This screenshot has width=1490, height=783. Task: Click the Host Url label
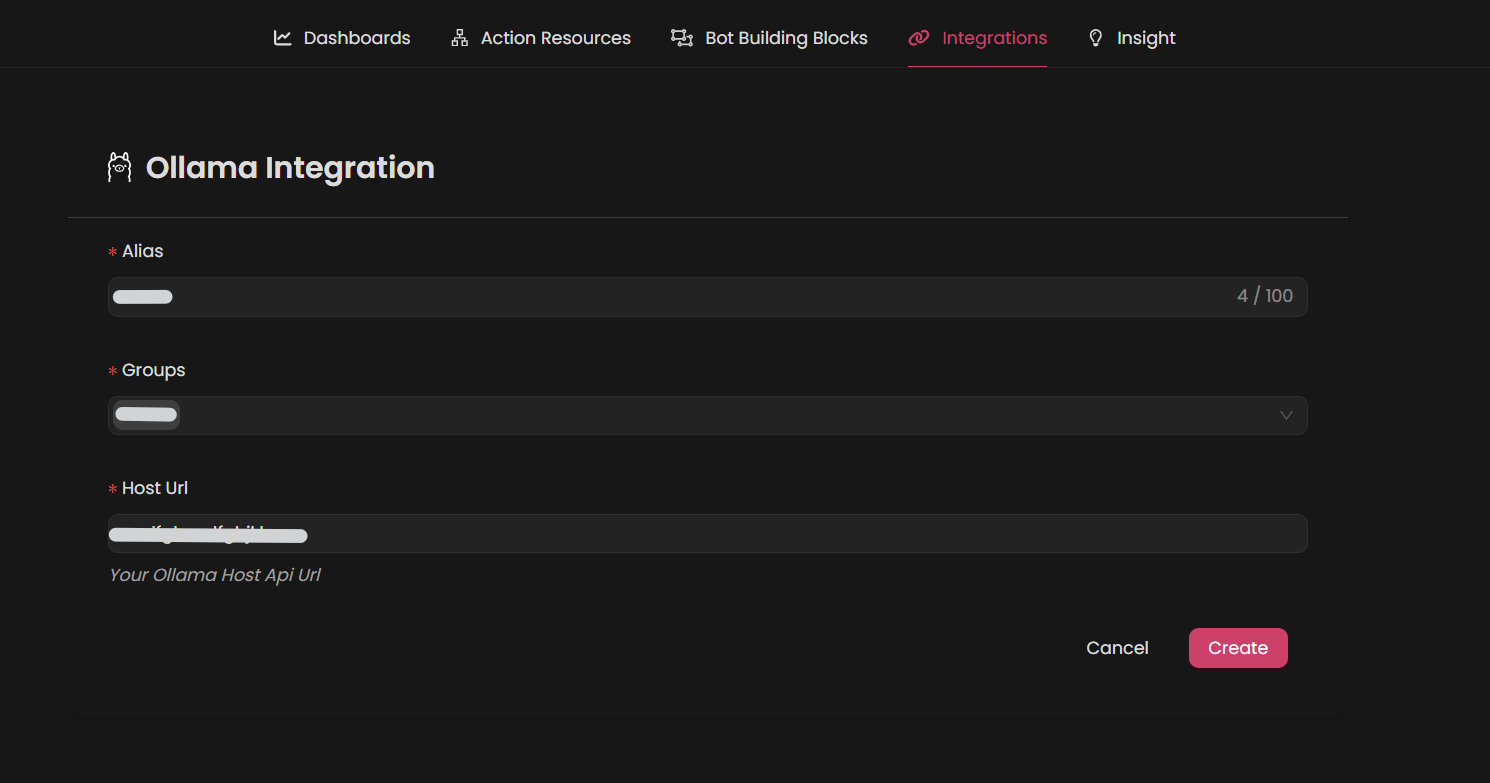click(155, 488)
